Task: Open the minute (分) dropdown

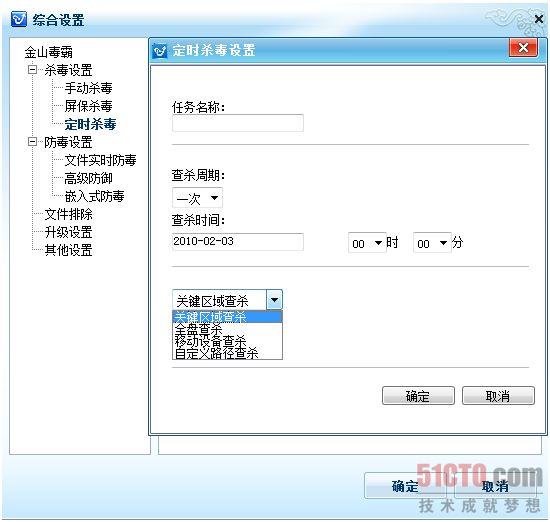Action: [432, 243]
